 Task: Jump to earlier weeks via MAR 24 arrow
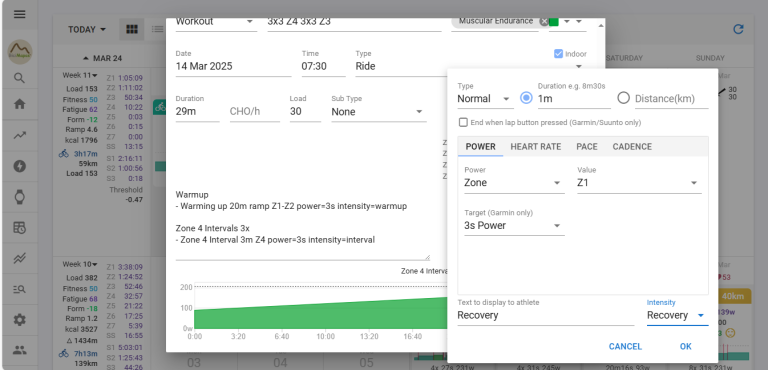coord(86,58)
